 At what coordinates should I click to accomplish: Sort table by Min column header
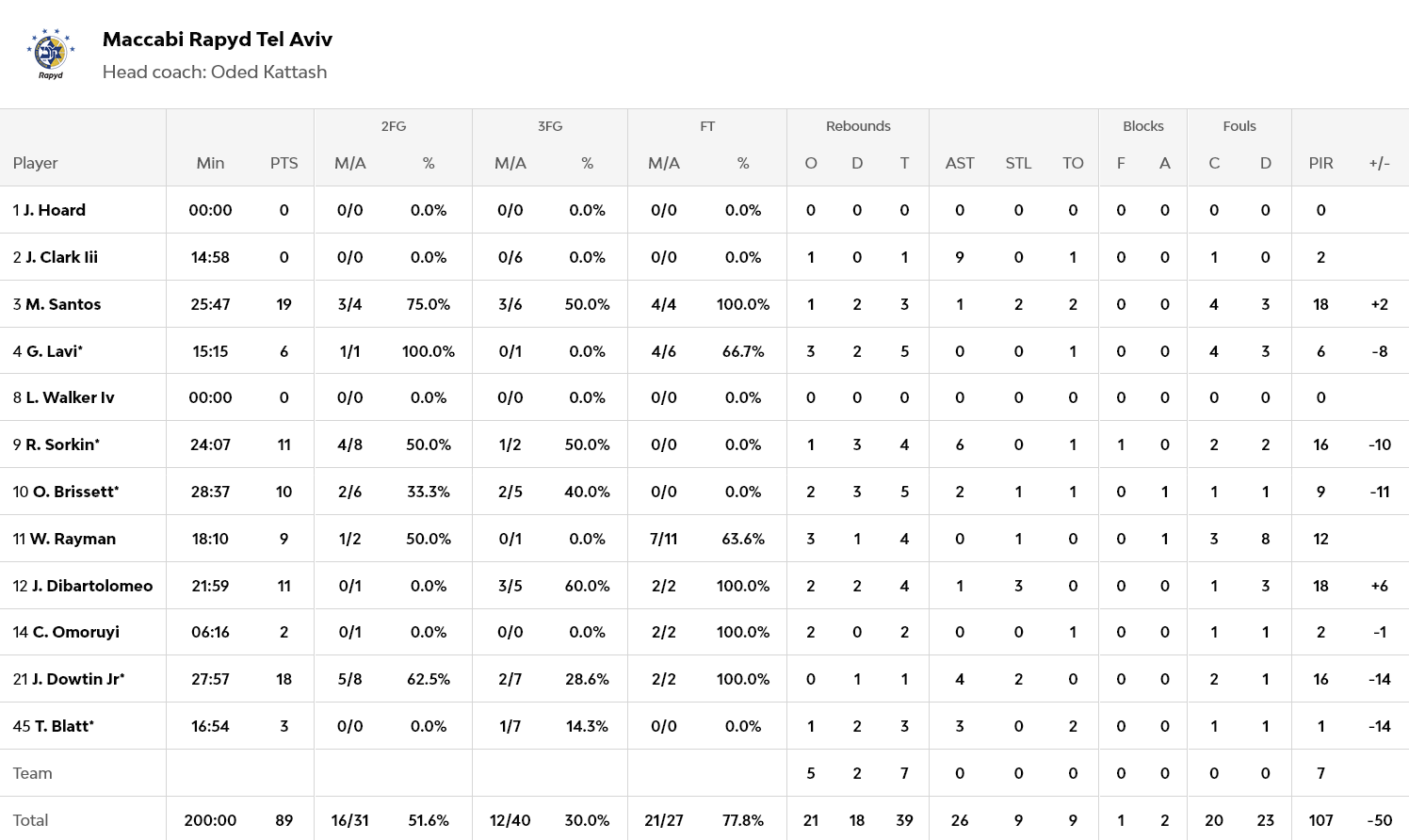(x=210, y=163)
